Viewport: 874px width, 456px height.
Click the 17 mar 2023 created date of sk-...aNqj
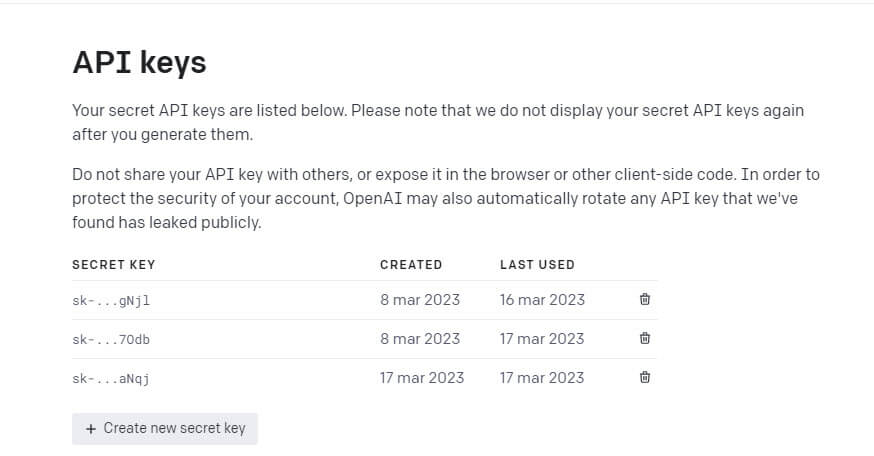422,377
